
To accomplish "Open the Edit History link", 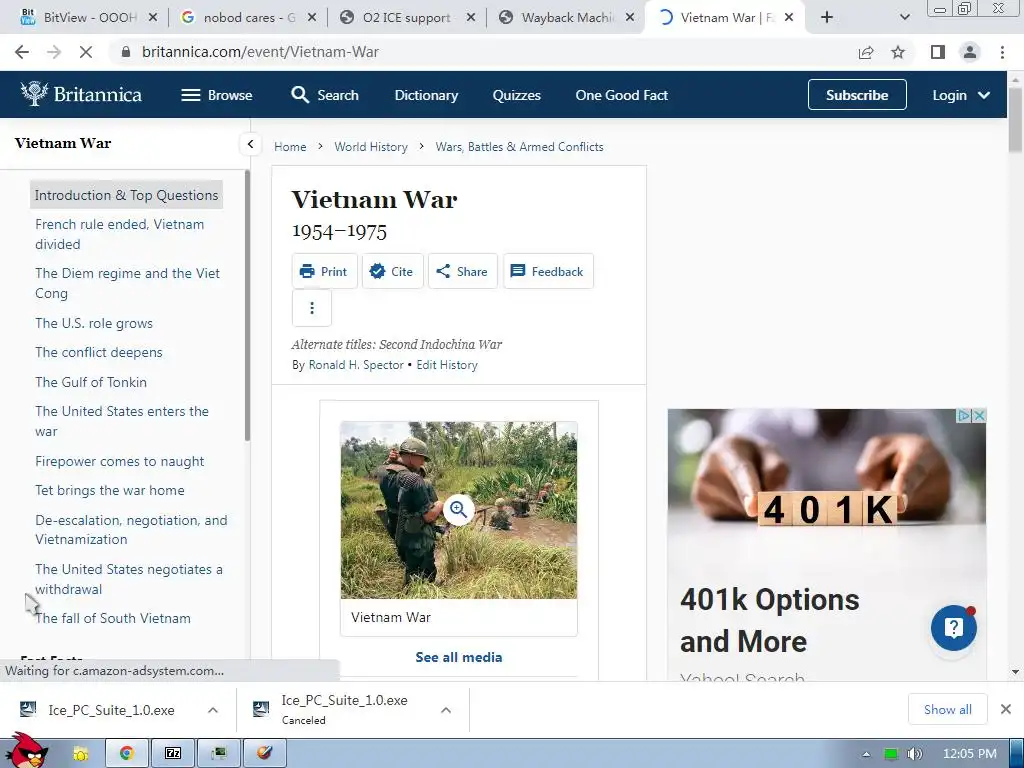I will 447,365.
